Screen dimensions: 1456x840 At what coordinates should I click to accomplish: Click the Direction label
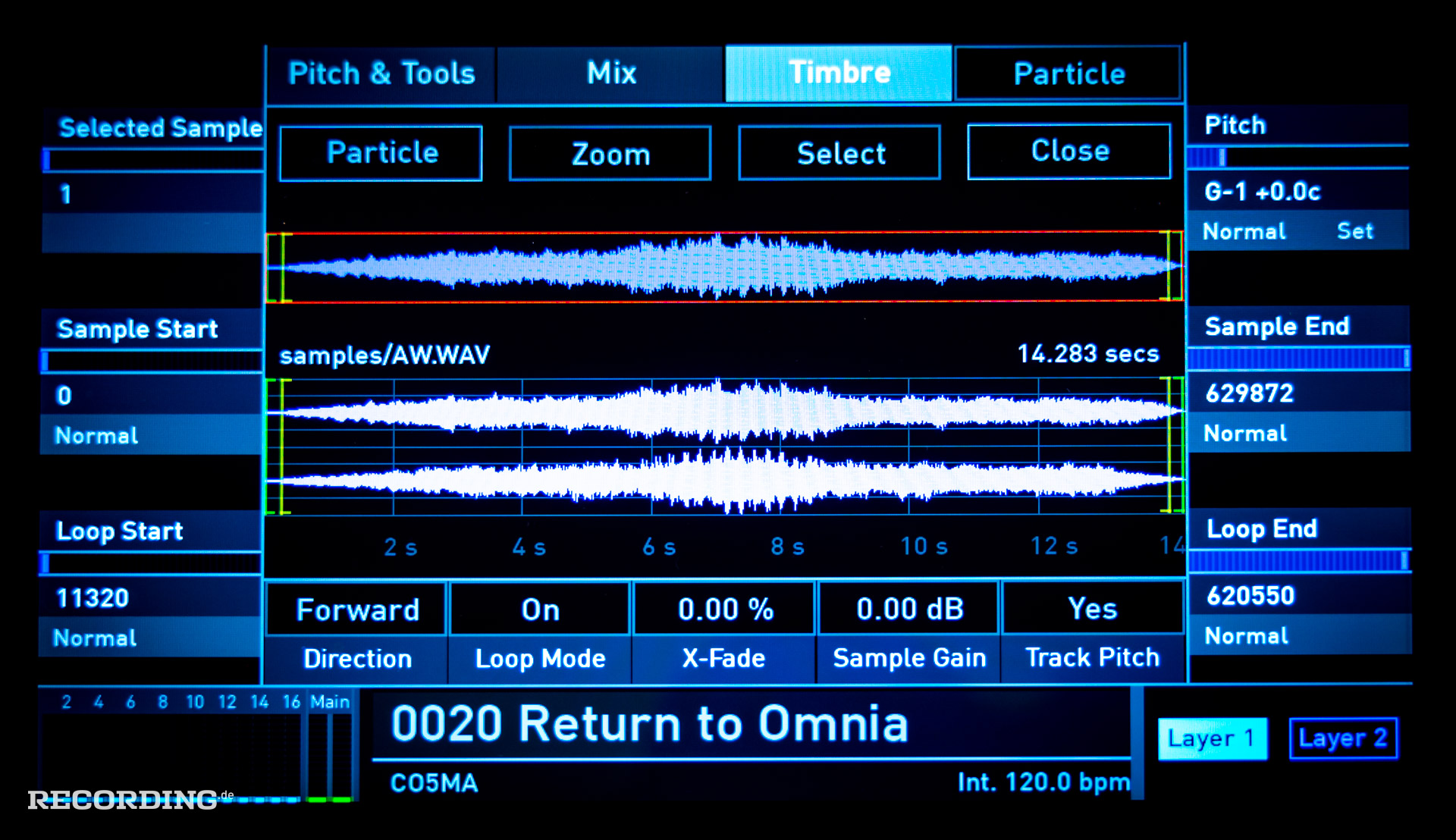point(357,659)
